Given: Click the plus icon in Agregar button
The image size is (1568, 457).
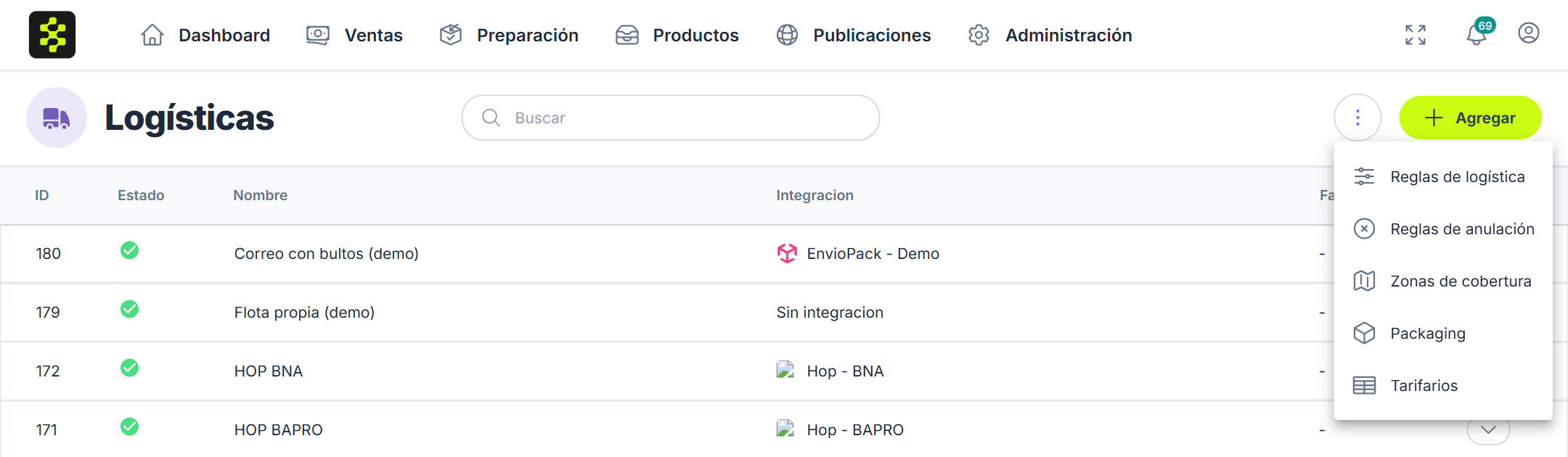Looking at the screenshot, I should point(1434,118).
